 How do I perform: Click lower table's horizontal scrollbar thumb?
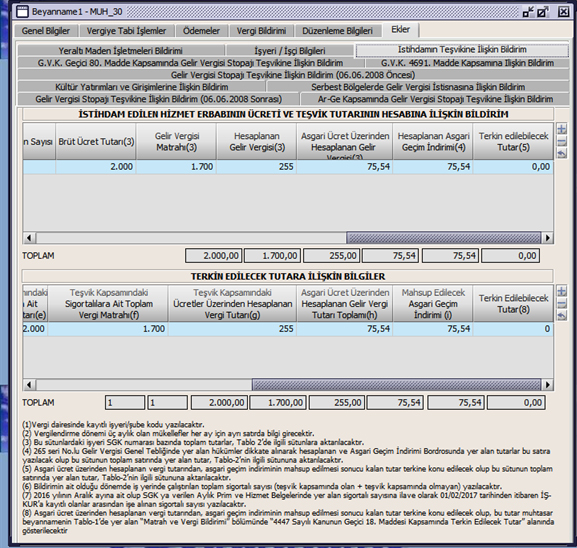[397, 385]
